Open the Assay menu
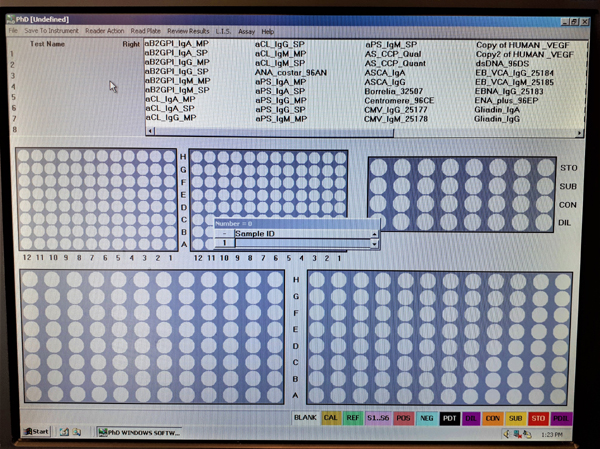Image resolution: width=600 pixels, height=449 pixels. [x=245, y=31]
